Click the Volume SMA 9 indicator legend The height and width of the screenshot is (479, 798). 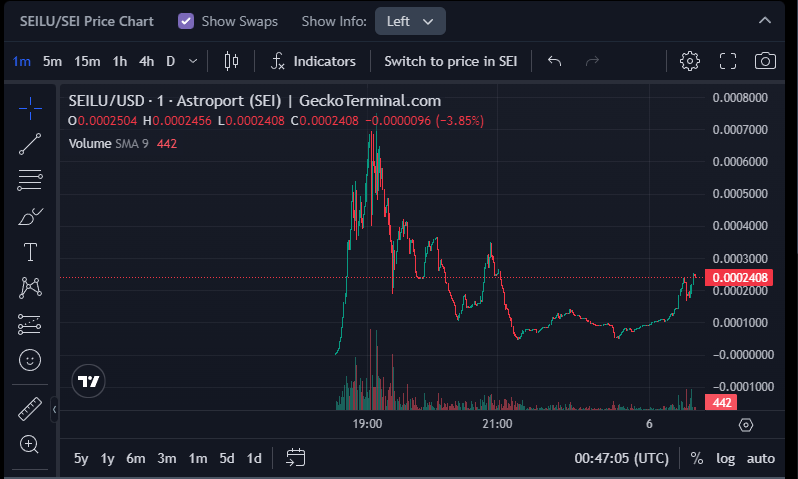pyautogui.click(x=108, y=144)
